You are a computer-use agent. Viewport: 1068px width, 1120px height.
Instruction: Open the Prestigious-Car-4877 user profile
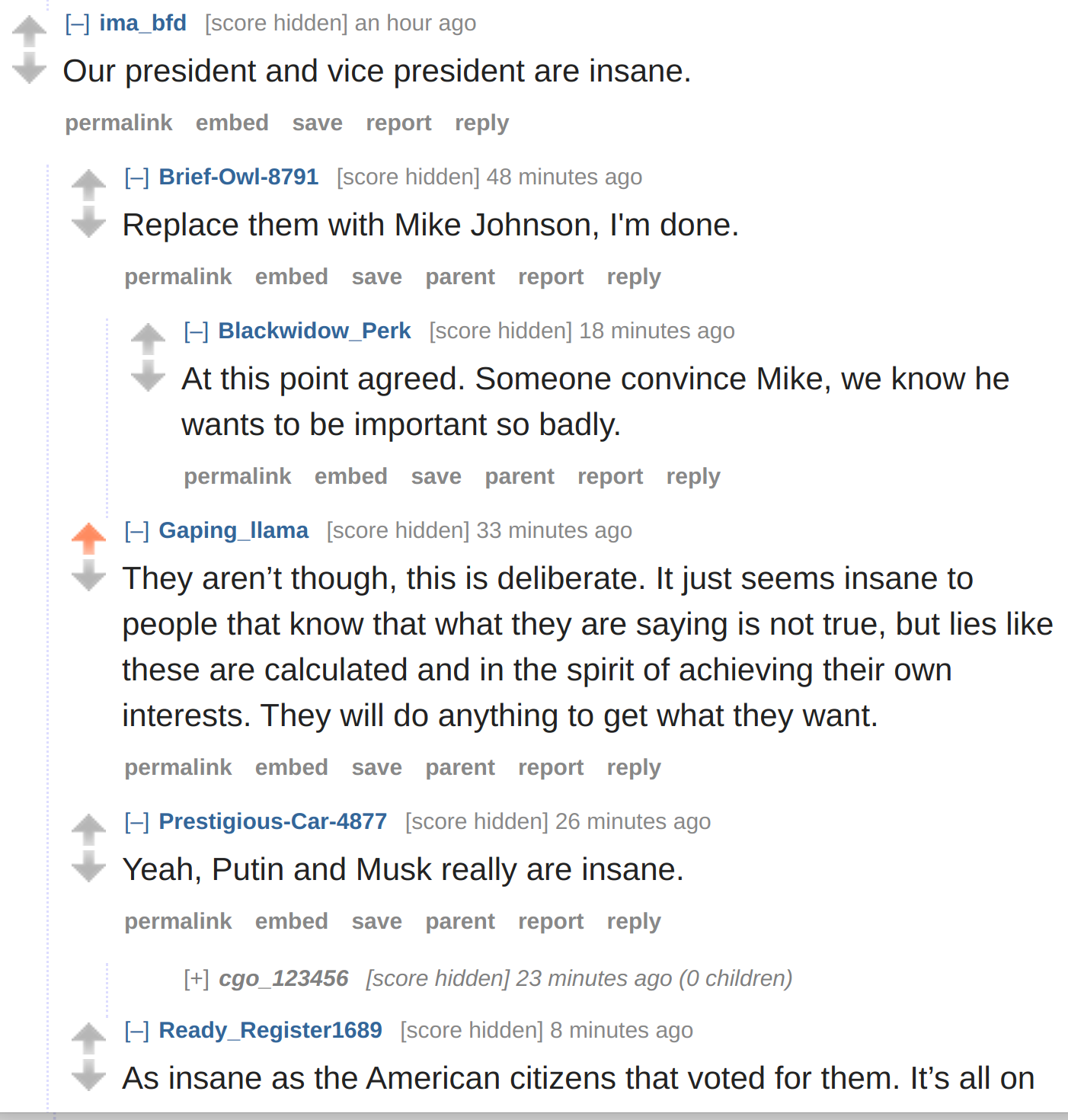(x=273, y=821)
